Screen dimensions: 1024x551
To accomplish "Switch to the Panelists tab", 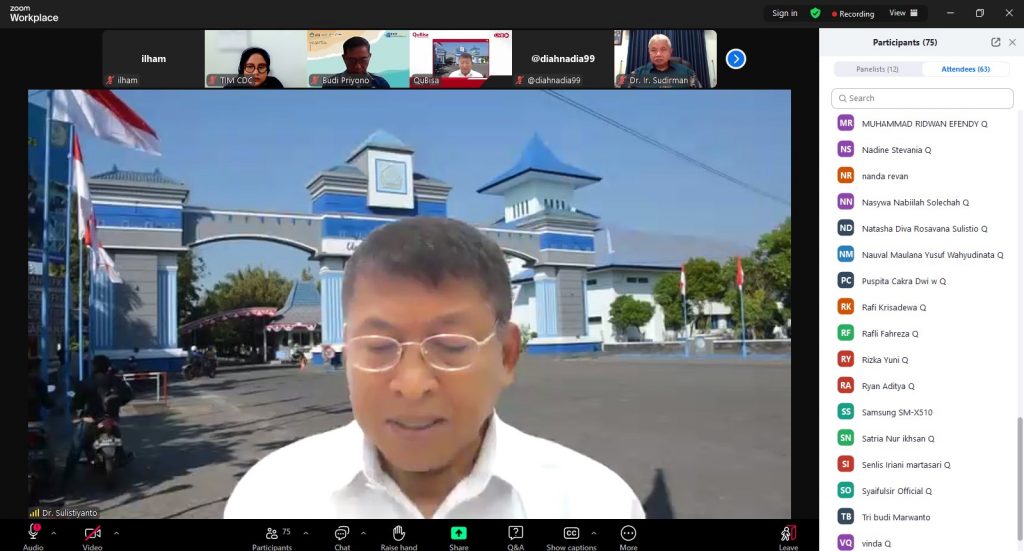I will 878,69.
